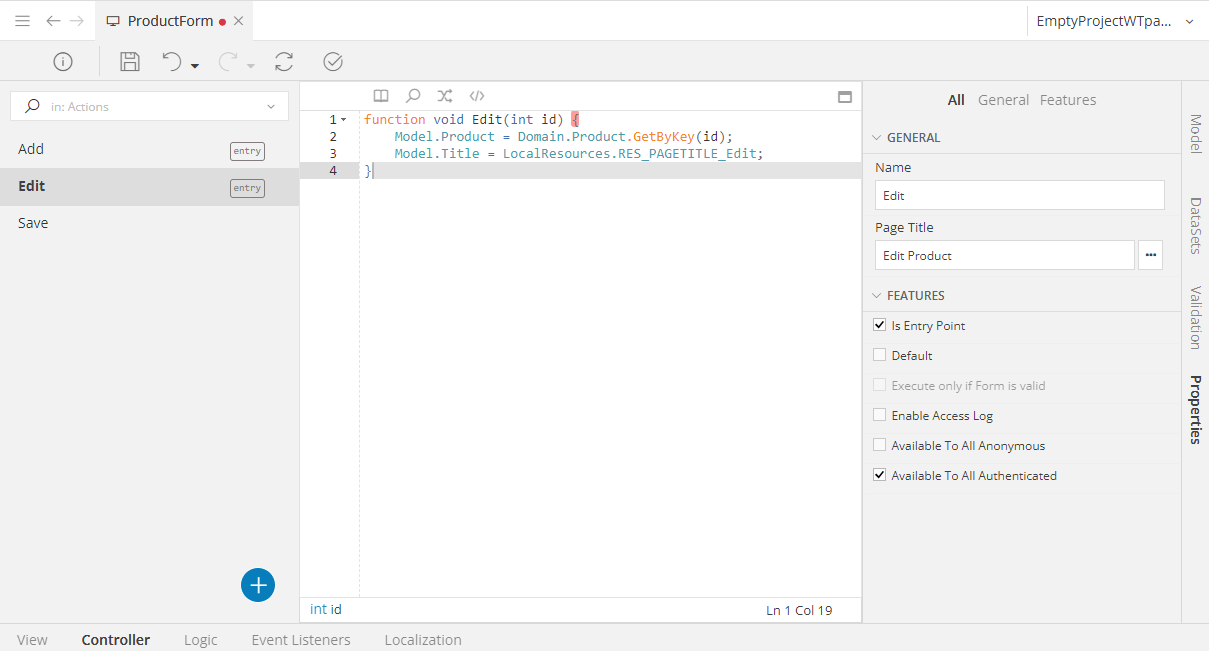
Task: Click the shuffle arrows icon in editor
Action: 445,96
